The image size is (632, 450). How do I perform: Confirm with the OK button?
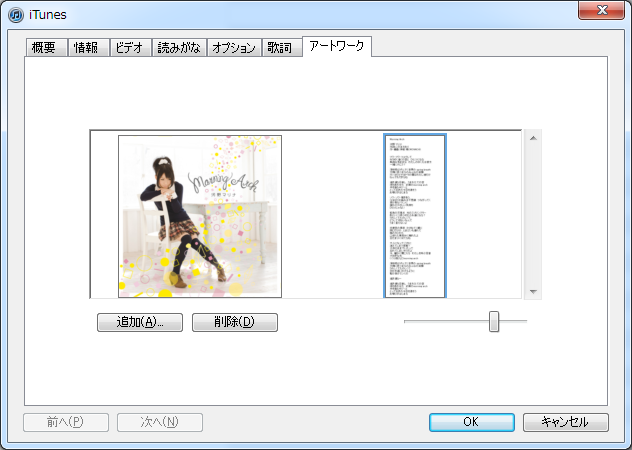click(472, 422)
